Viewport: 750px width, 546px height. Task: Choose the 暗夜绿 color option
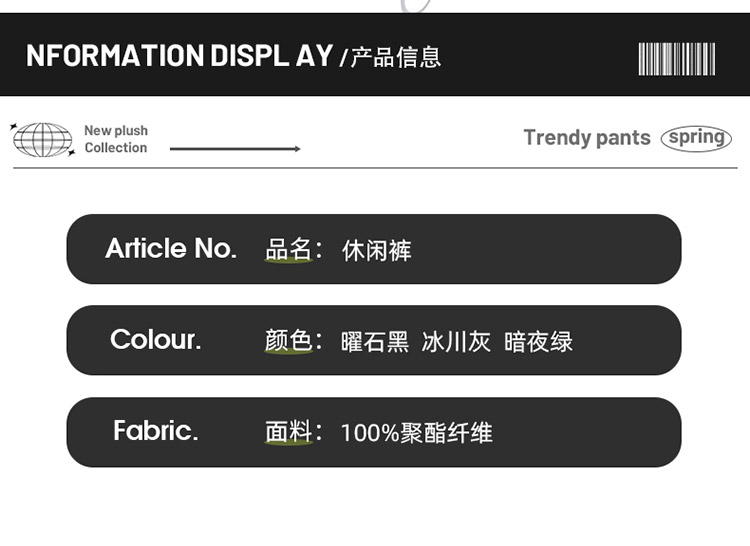pyautogui.click(x=538, y=342)
